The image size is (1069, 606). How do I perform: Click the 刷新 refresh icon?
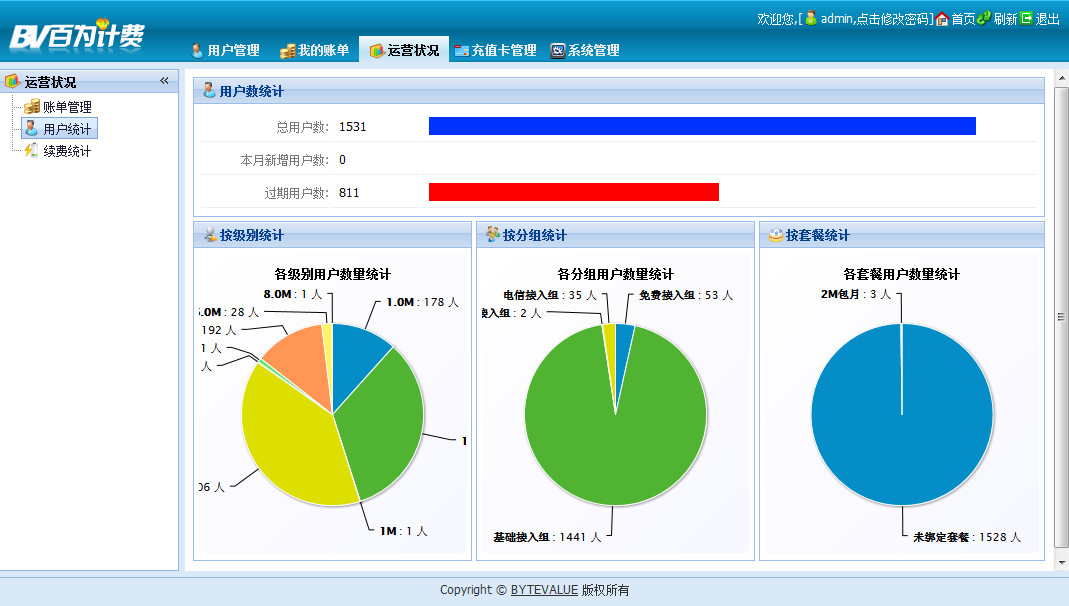[984, 19]
